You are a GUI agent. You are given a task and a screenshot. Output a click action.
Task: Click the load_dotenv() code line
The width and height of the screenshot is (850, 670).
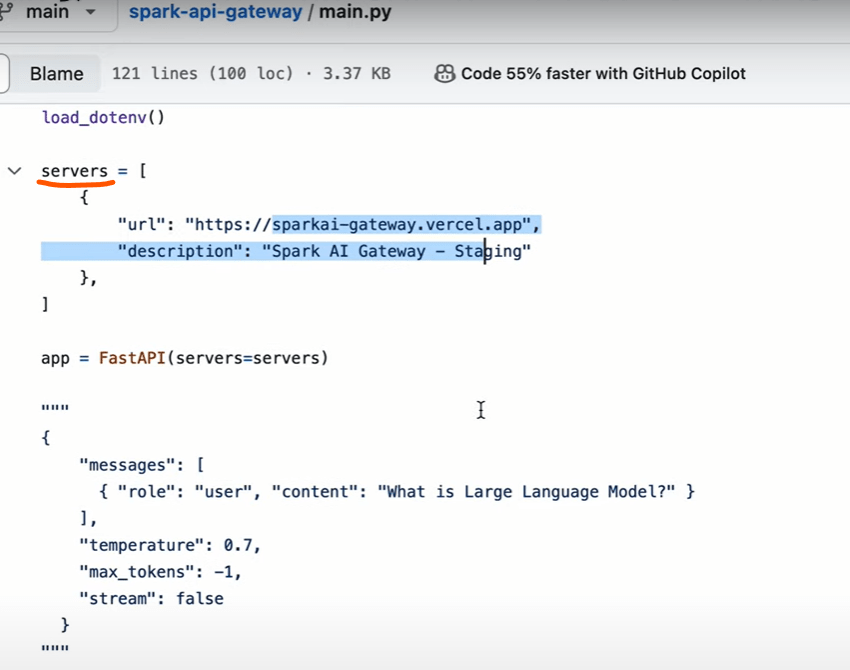click(103, 117)
